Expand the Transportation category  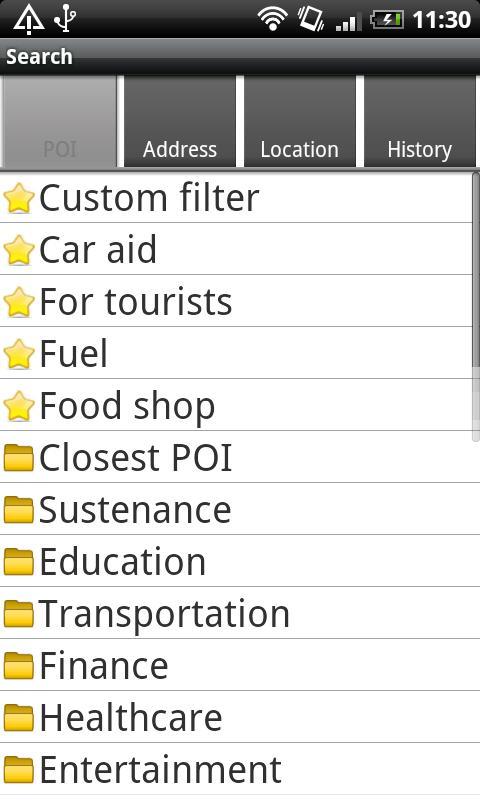point(240,613)
